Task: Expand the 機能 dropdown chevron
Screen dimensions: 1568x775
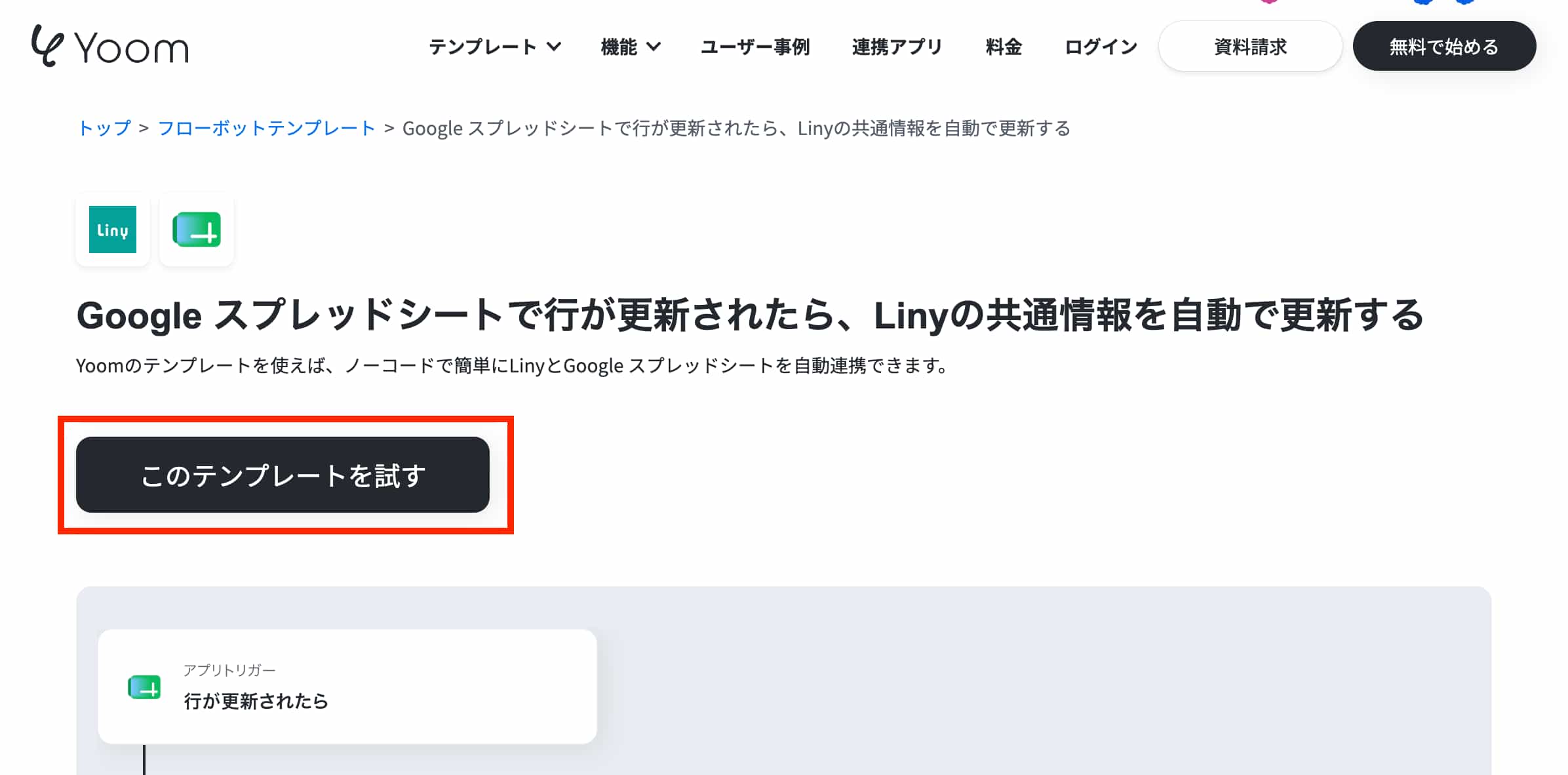Action: 654,47
